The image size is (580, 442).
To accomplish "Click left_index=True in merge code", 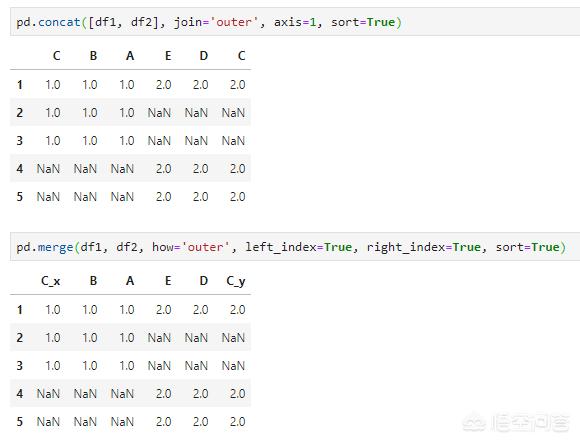I will click(x=299, y=247).
